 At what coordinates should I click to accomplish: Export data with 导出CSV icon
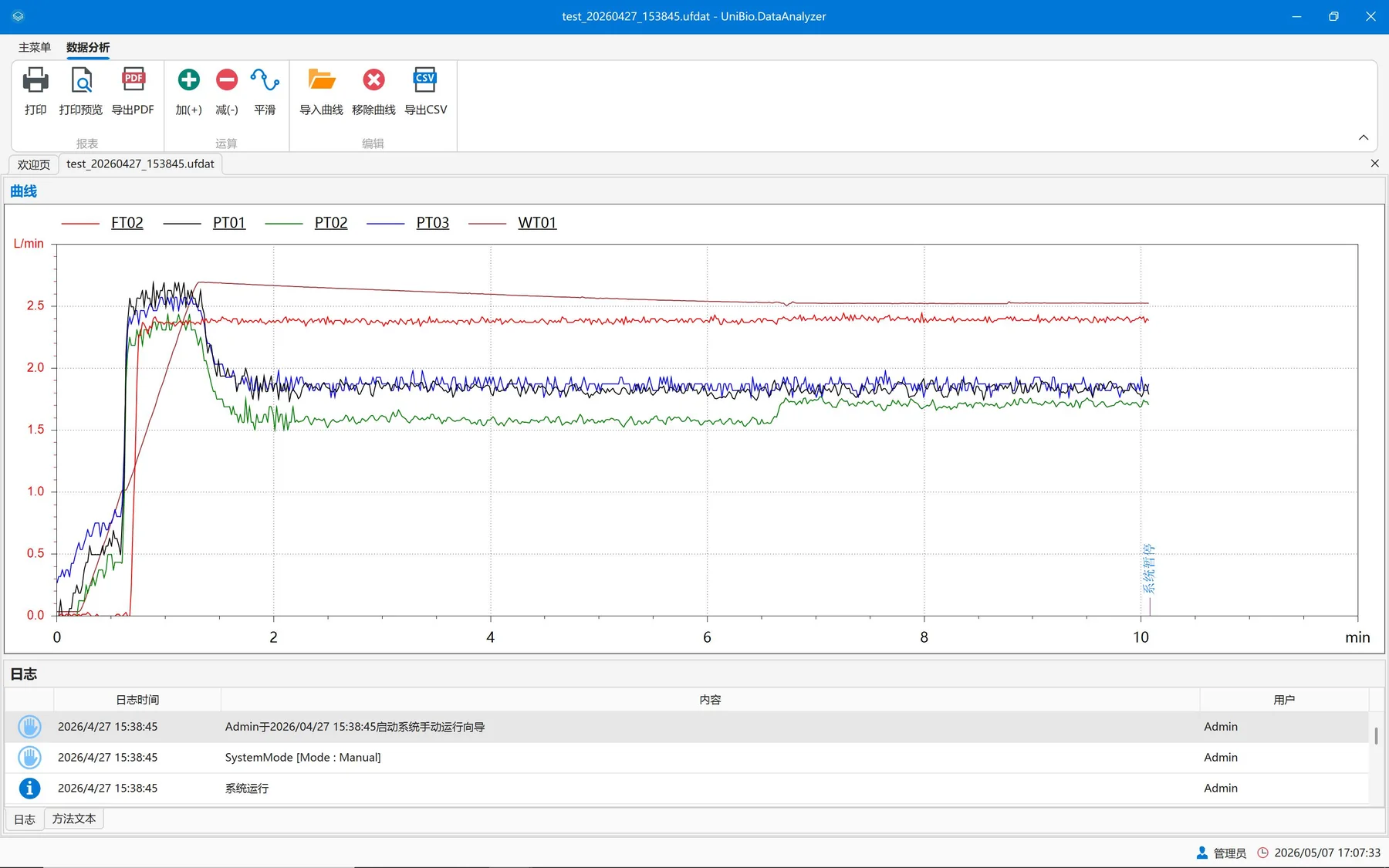click(x=425, y=79)
